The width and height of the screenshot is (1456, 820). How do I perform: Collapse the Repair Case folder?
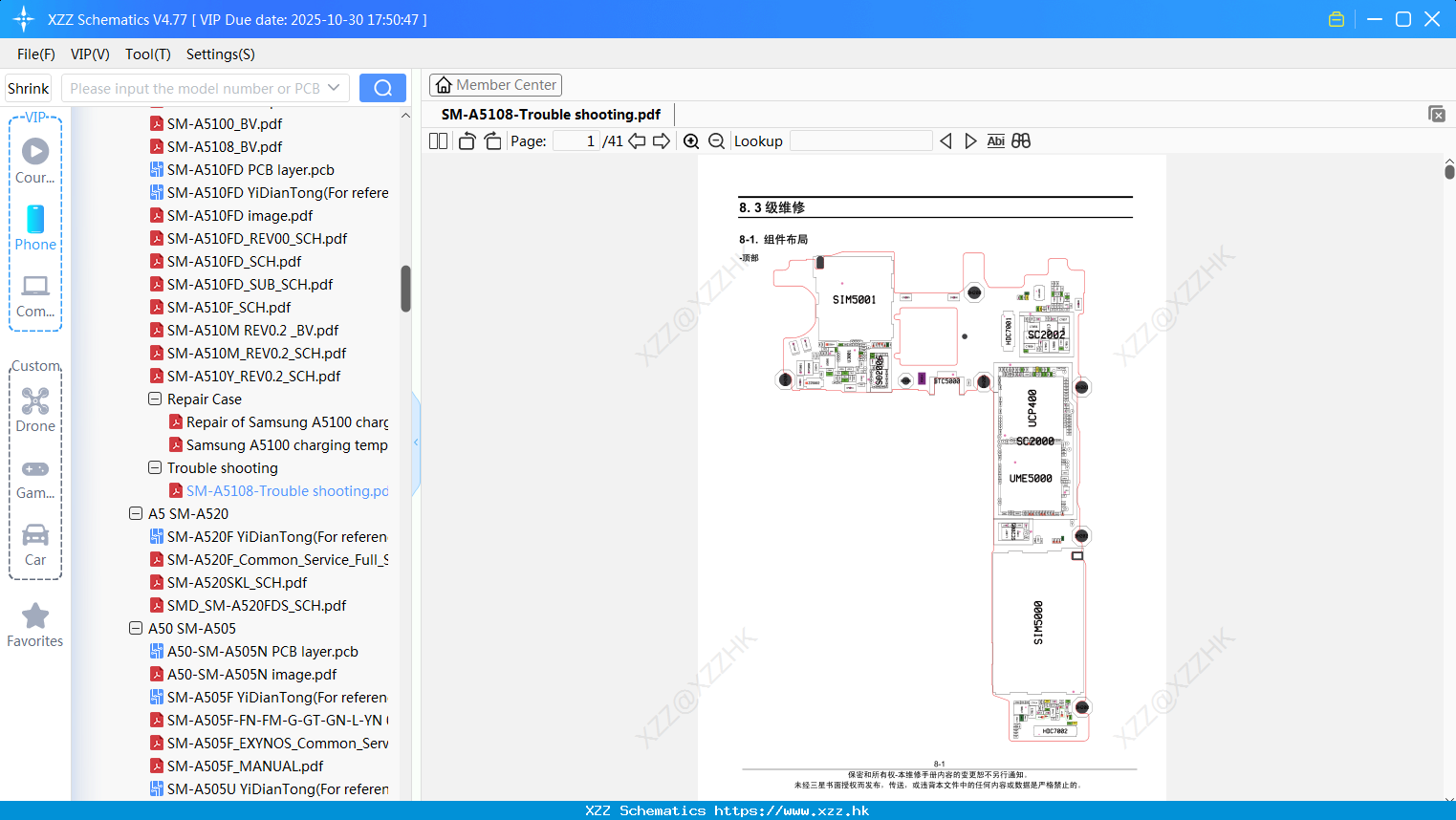click(155, 399)
